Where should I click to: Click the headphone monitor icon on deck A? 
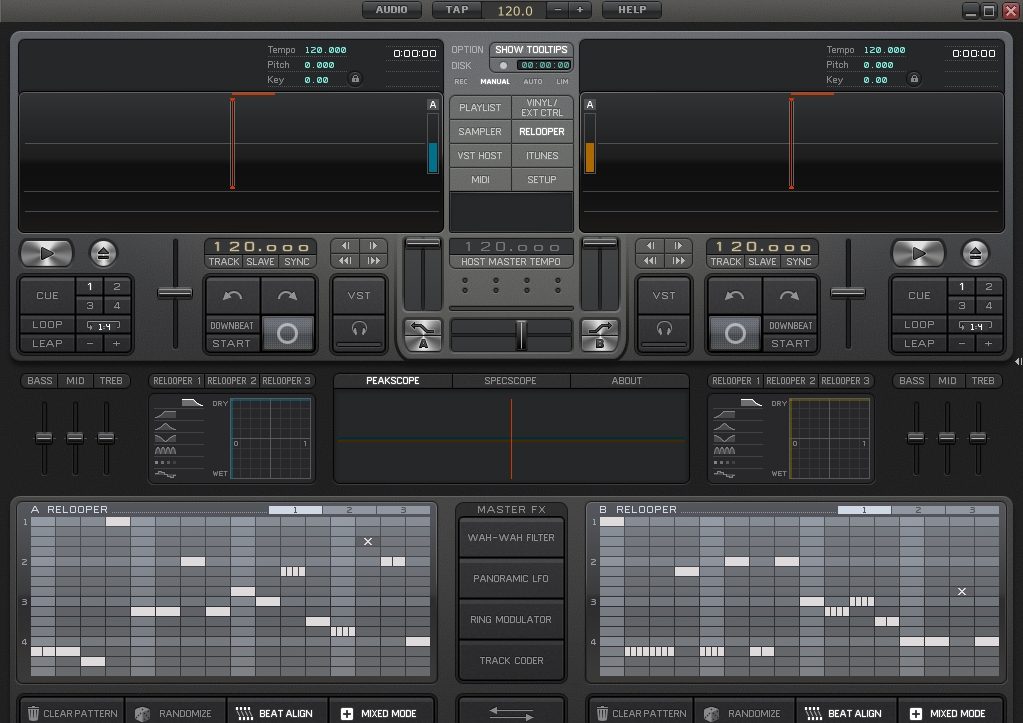tap(359, 329)
